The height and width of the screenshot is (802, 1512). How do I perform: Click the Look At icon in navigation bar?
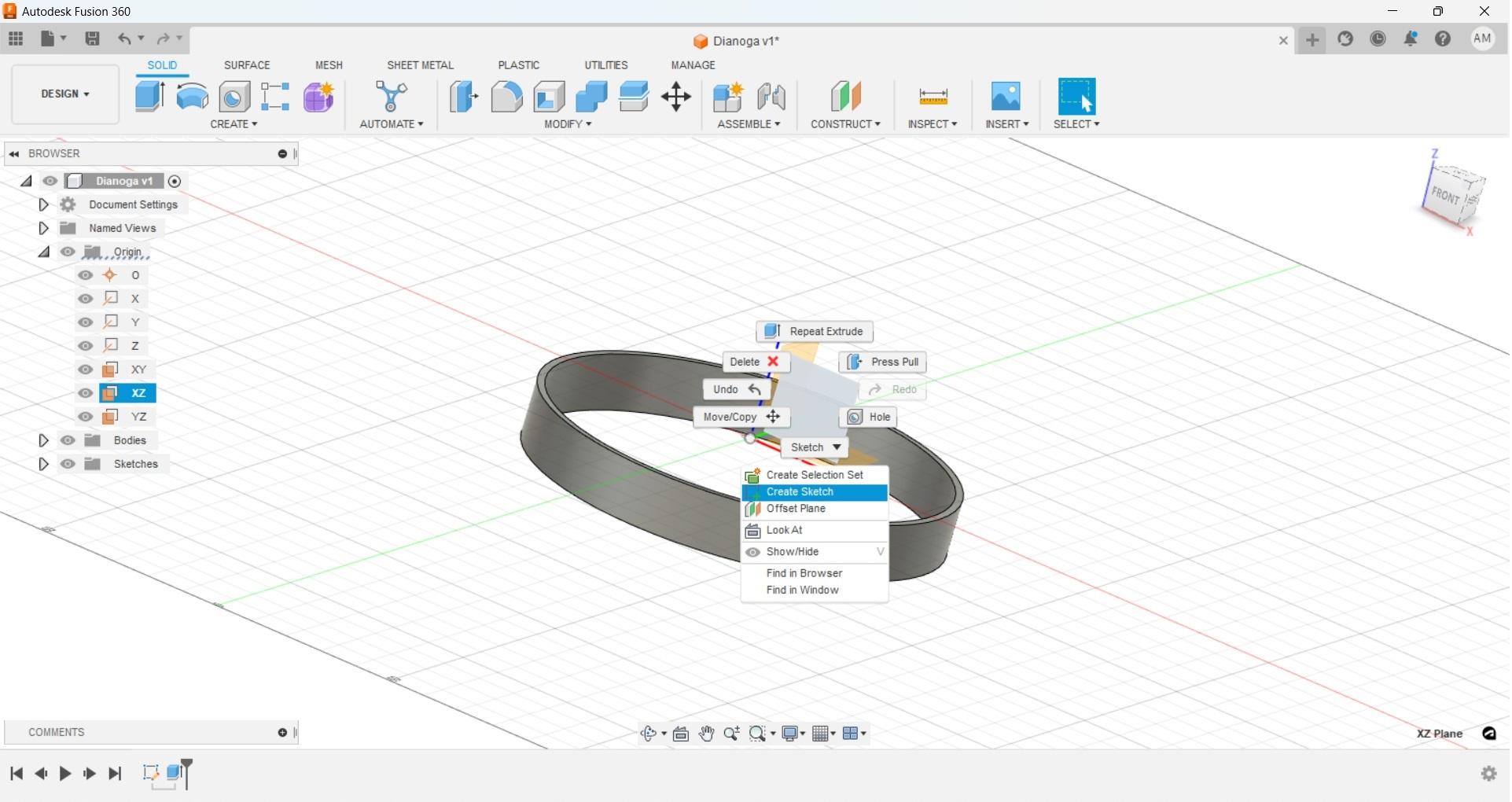[681, 734]
